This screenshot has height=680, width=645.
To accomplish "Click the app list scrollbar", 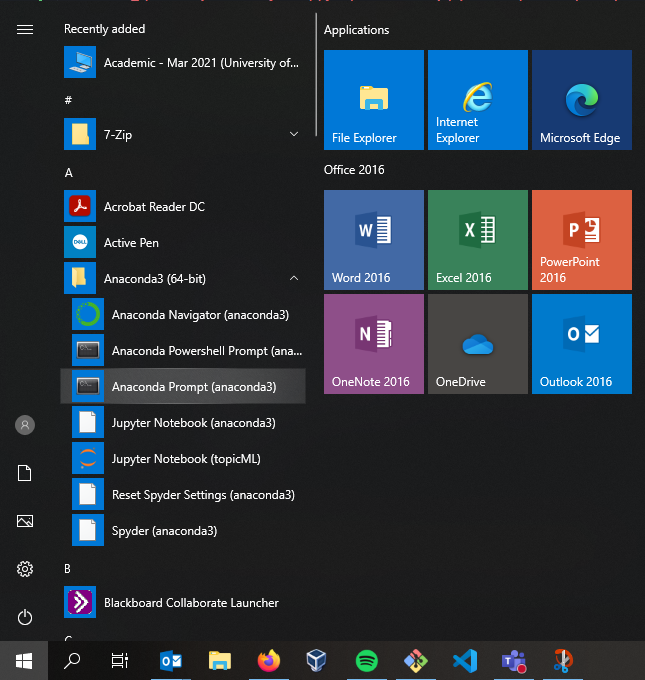I will (316, 75).
